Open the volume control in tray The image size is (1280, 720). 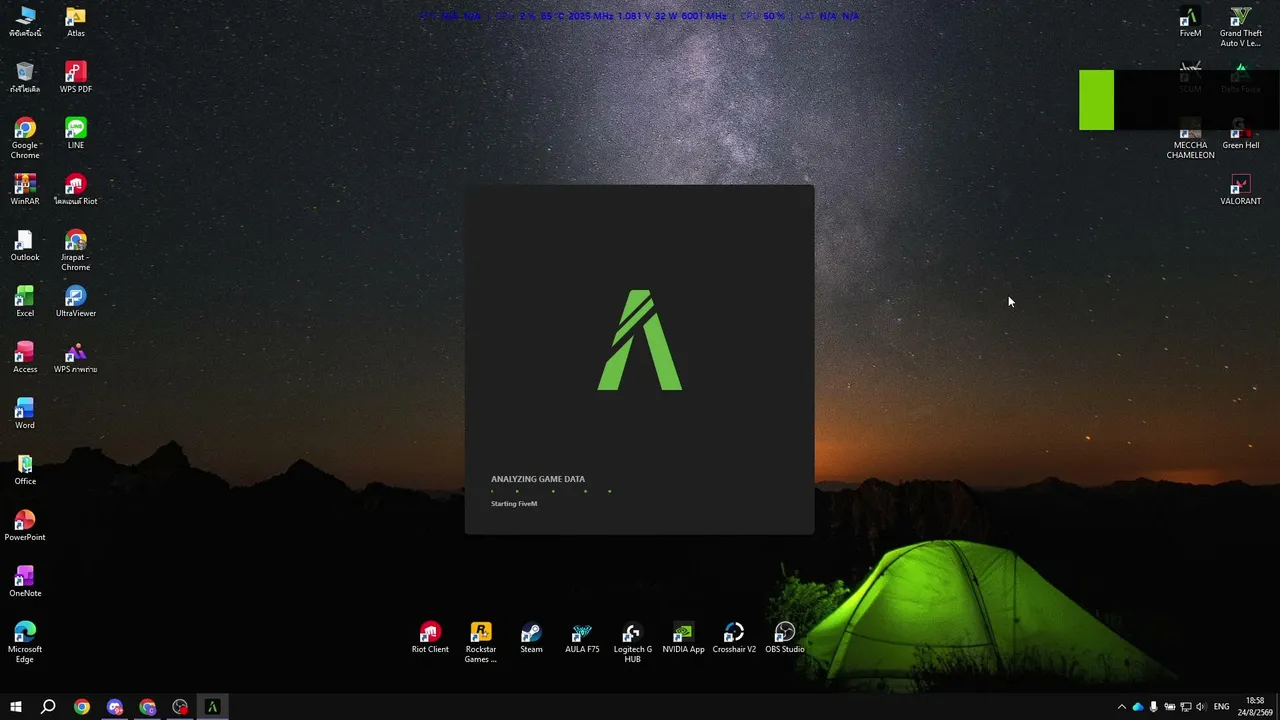click(x=1201, y=707)
